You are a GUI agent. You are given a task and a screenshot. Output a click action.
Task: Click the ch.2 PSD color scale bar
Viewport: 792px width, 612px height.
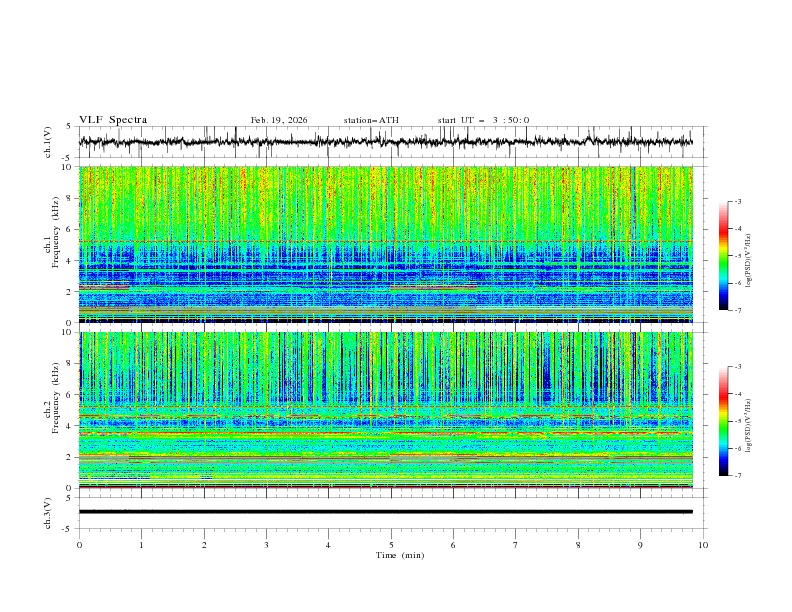tap(724, 421)
